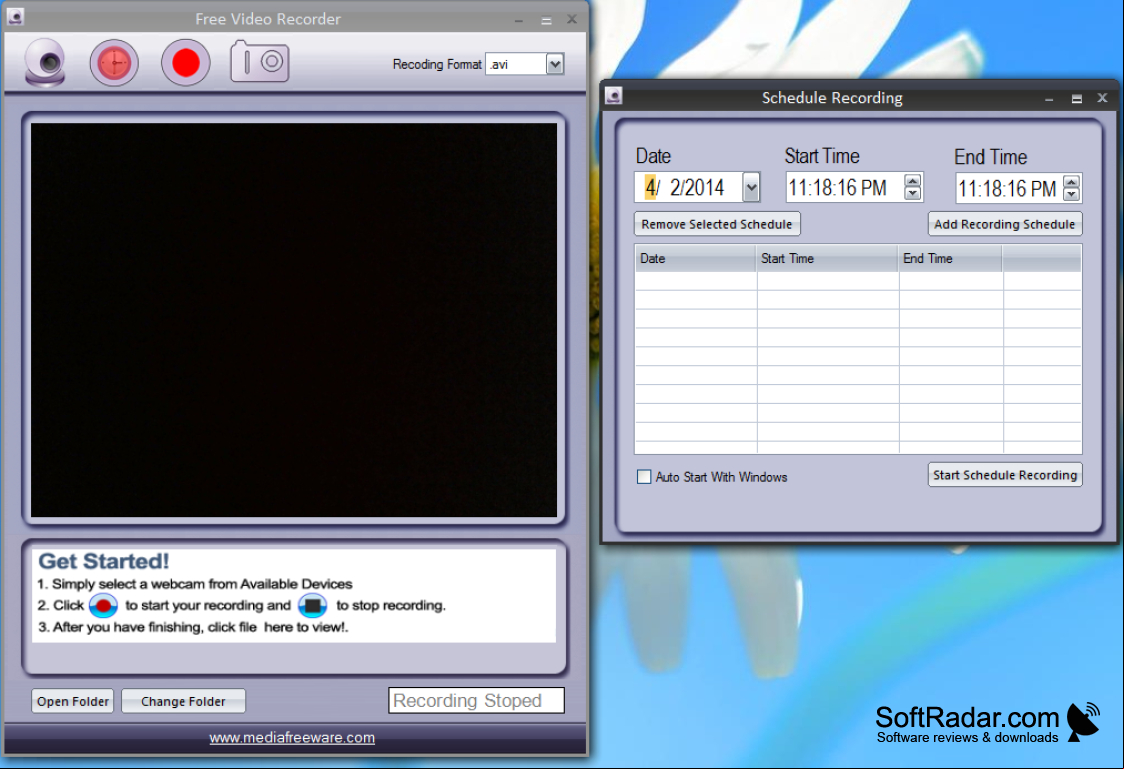
Task: Click the Start Time column header
Action: coord(827,259)
